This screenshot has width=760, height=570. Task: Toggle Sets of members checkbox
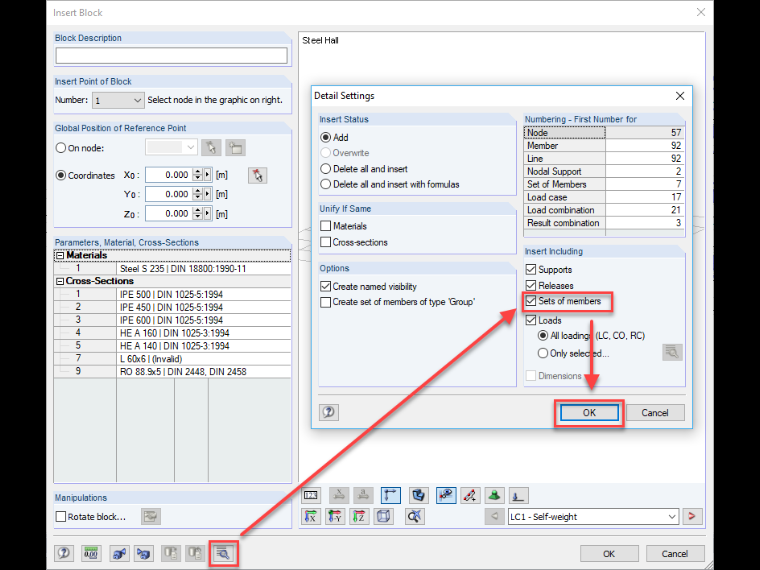[531, 301]
